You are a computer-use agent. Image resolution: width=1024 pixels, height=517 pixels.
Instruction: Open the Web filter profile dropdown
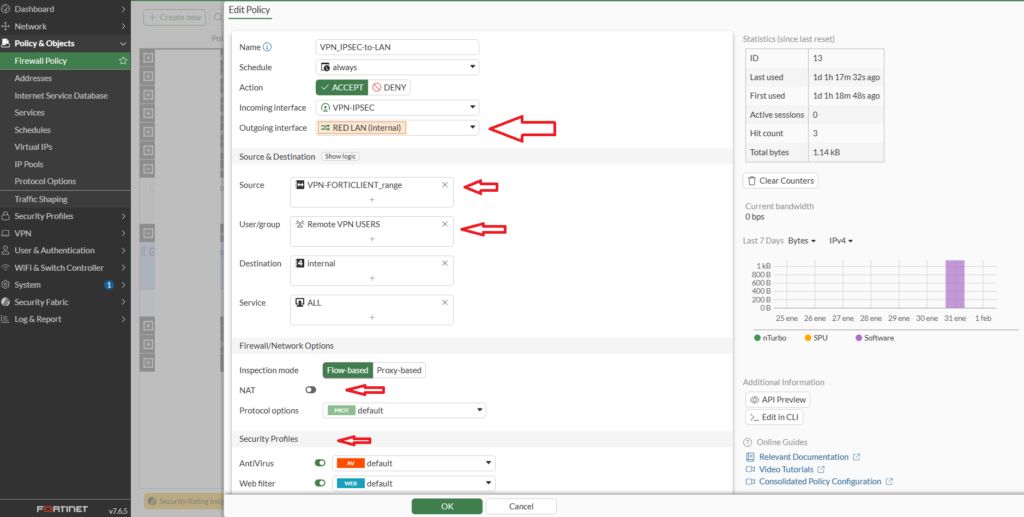click(x=414, y=483)
